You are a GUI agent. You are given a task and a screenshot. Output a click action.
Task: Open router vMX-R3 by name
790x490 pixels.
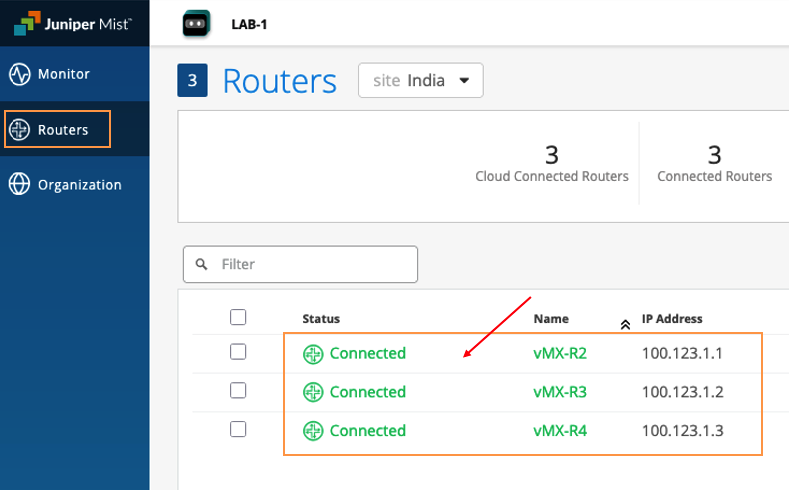coord(560,392)
